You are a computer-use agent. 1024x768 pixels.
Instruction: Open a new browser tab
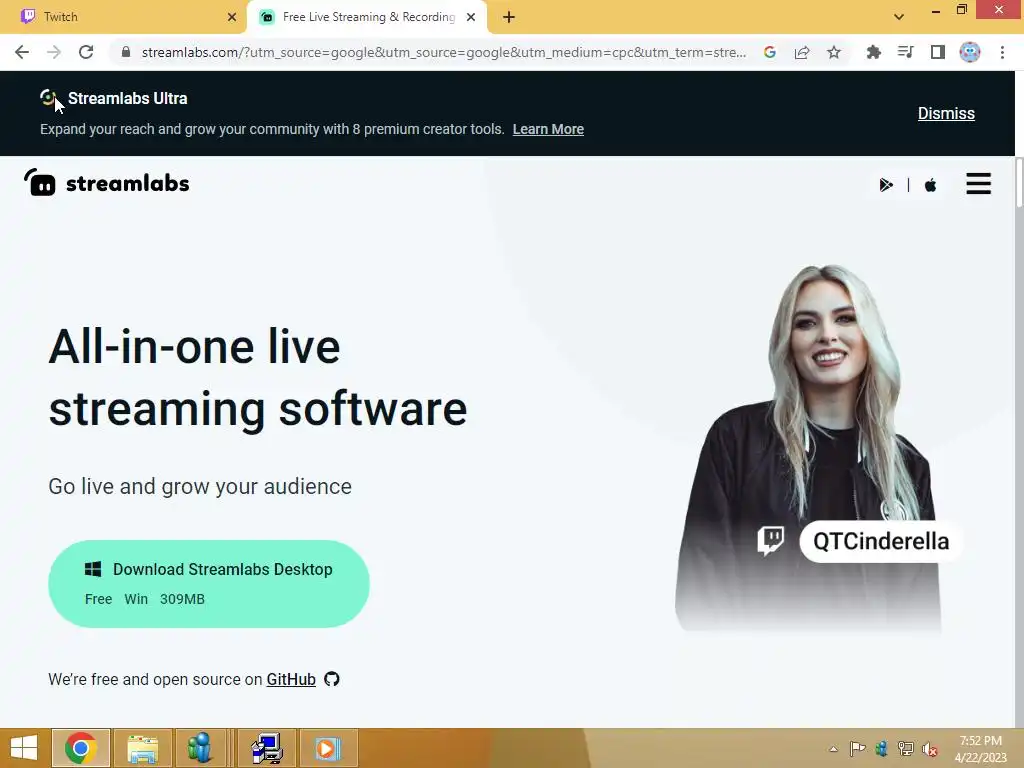[x=509, y=17]
